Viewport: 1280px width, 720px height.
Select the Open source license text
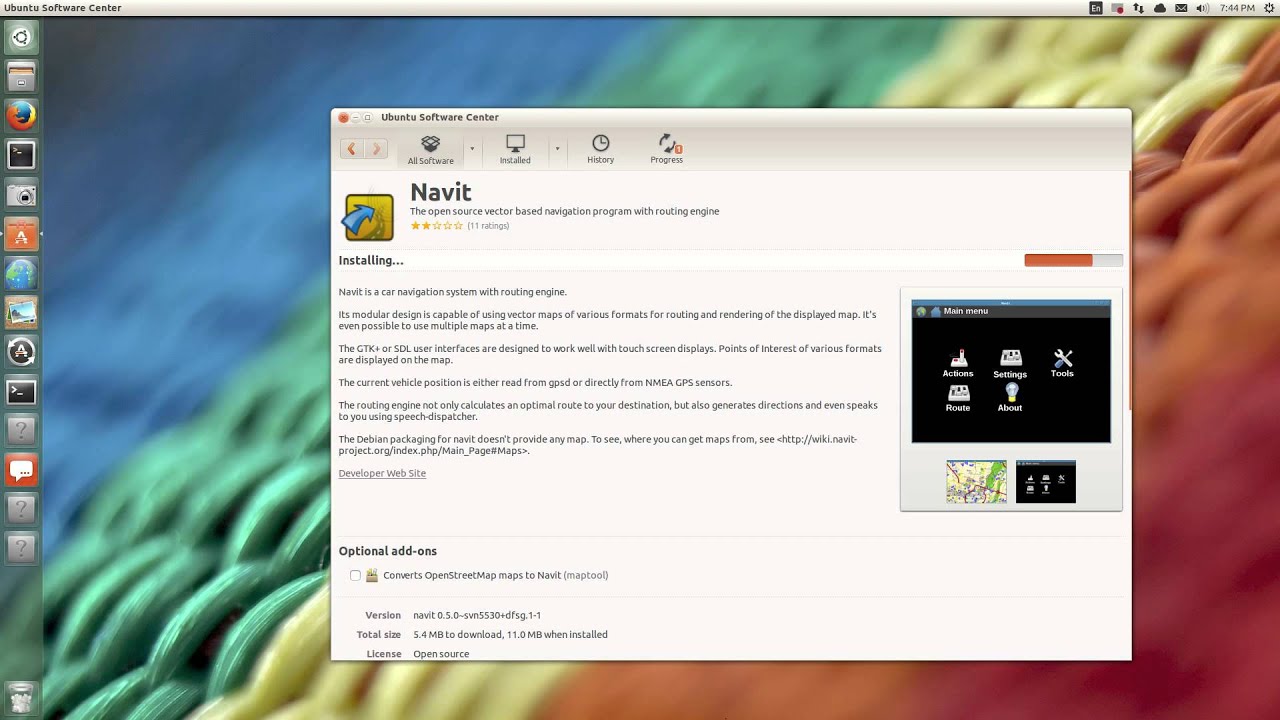pos(441,654)
